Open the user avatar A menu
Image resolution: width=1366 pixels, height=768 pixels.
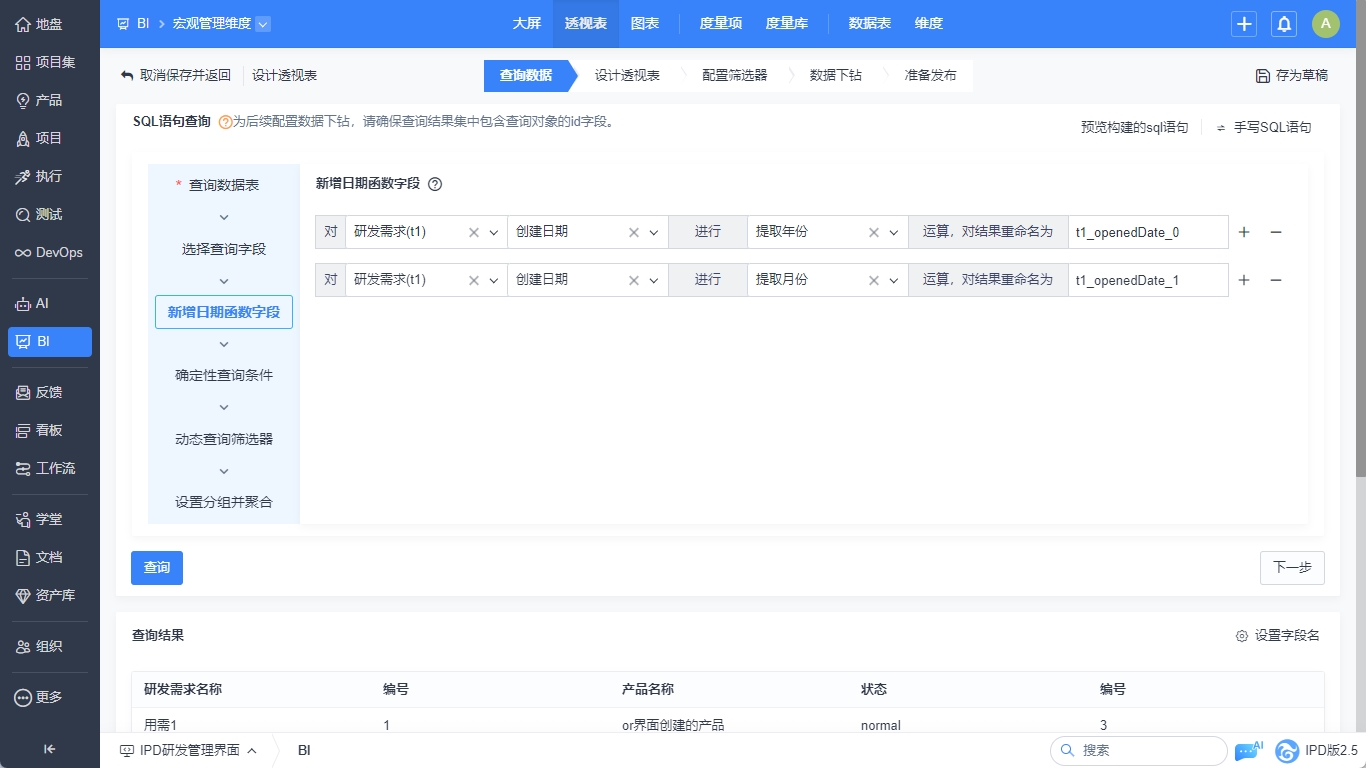click(x=1326, y=24)
